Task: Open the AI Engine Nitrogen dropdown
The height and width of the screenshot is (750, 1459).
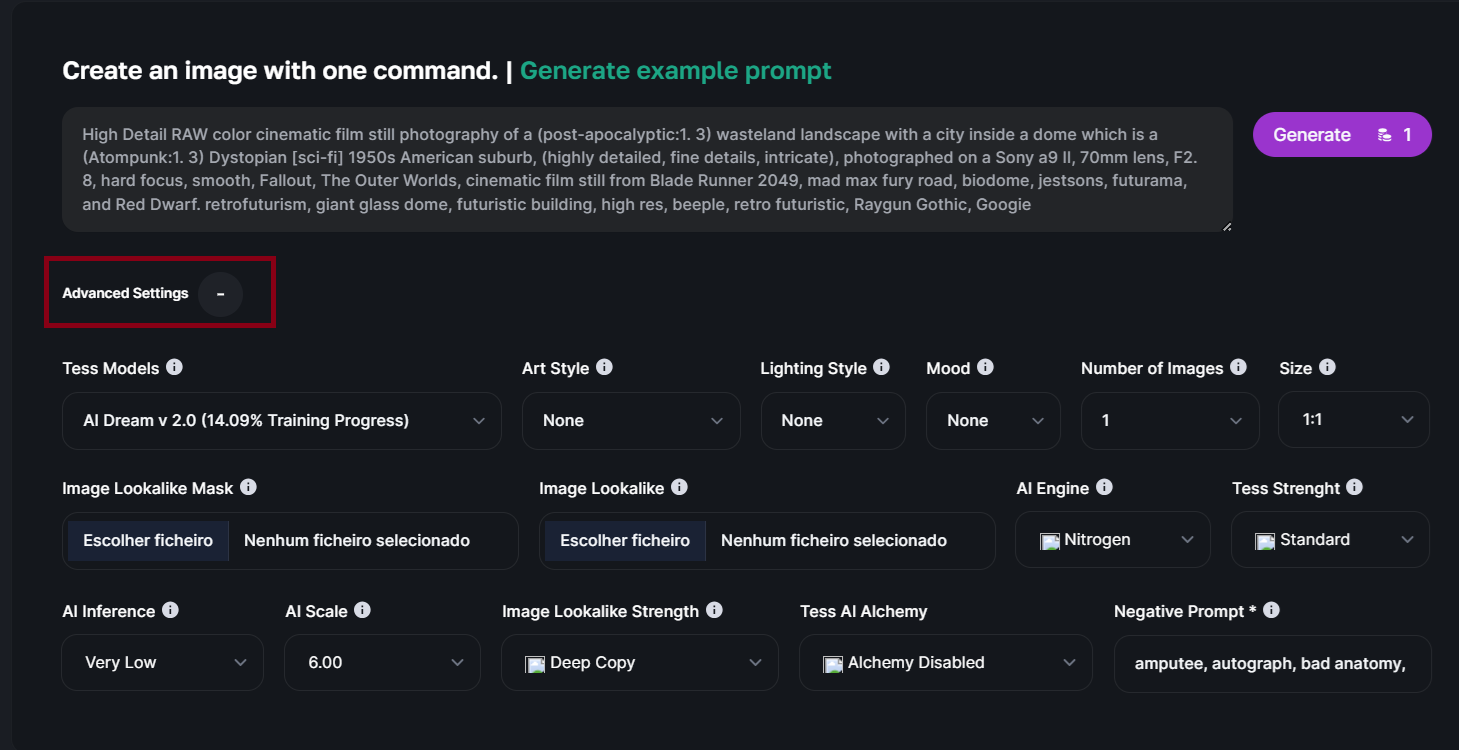Action: tap(1113, 540)
